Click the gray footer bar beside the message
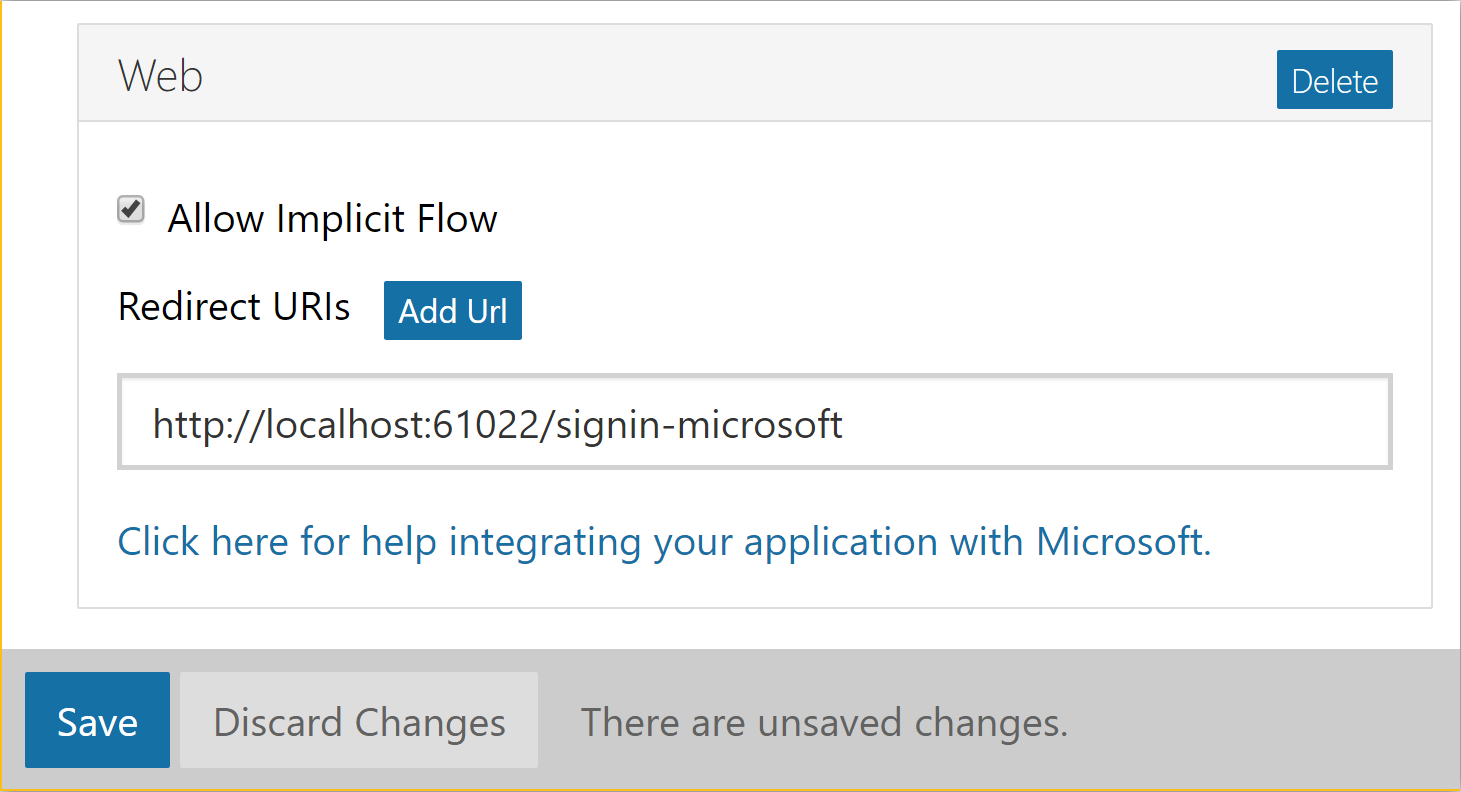The width and height of the screenshot is (1461, 792). [x=1260, y=720]
